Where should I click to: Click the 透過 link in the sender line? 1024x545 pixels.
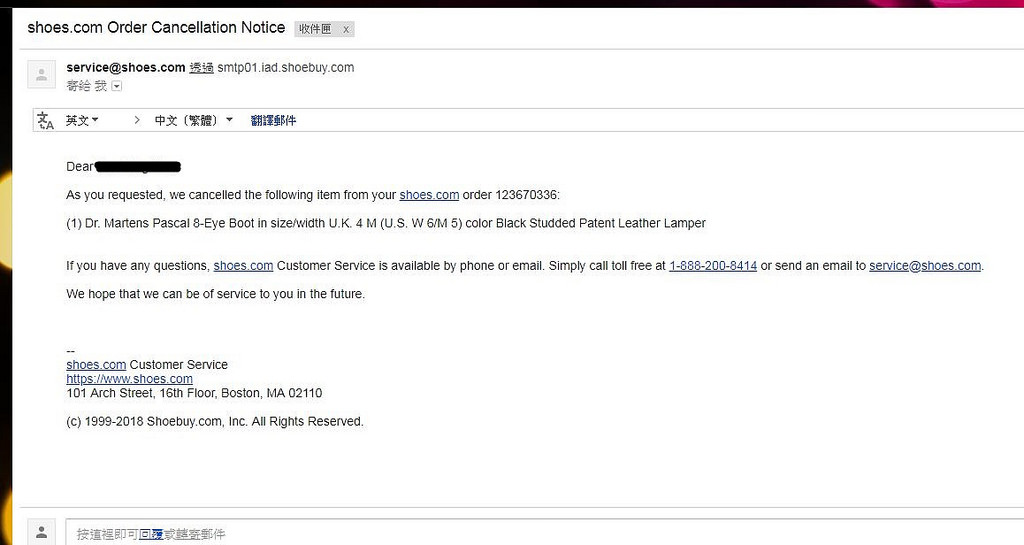coord(201,68)
